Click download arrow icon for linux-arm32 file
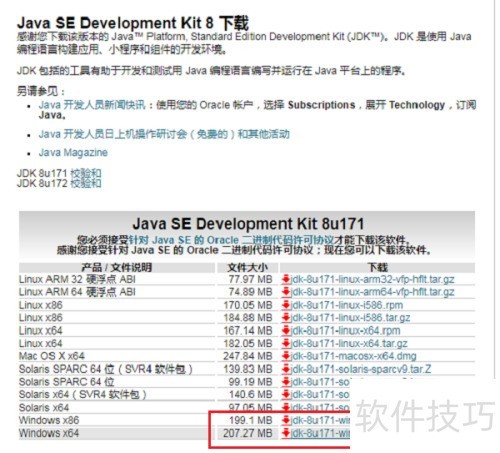Image resolution: width=500 pixels, height=453 pixels. [286, 279]
